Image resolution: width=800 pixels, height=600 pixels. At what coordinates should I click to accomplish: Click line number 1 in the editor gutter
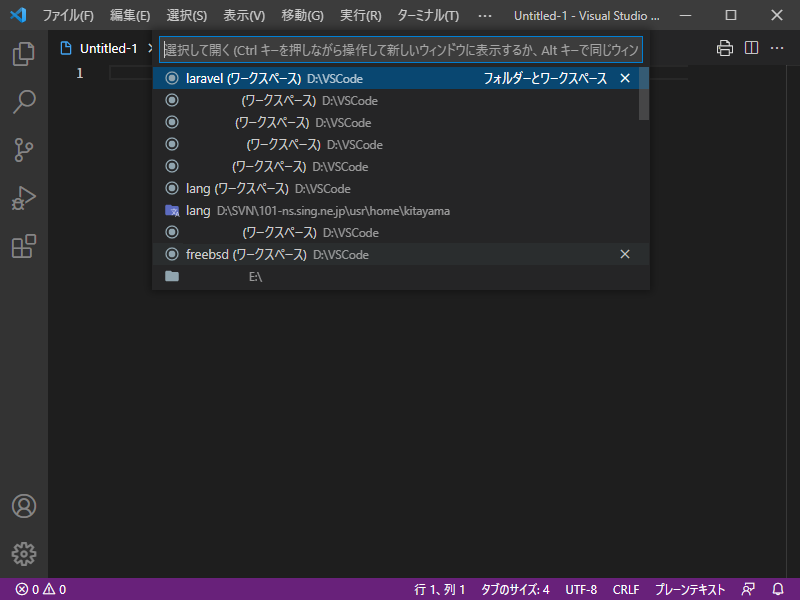pos(80,73)
